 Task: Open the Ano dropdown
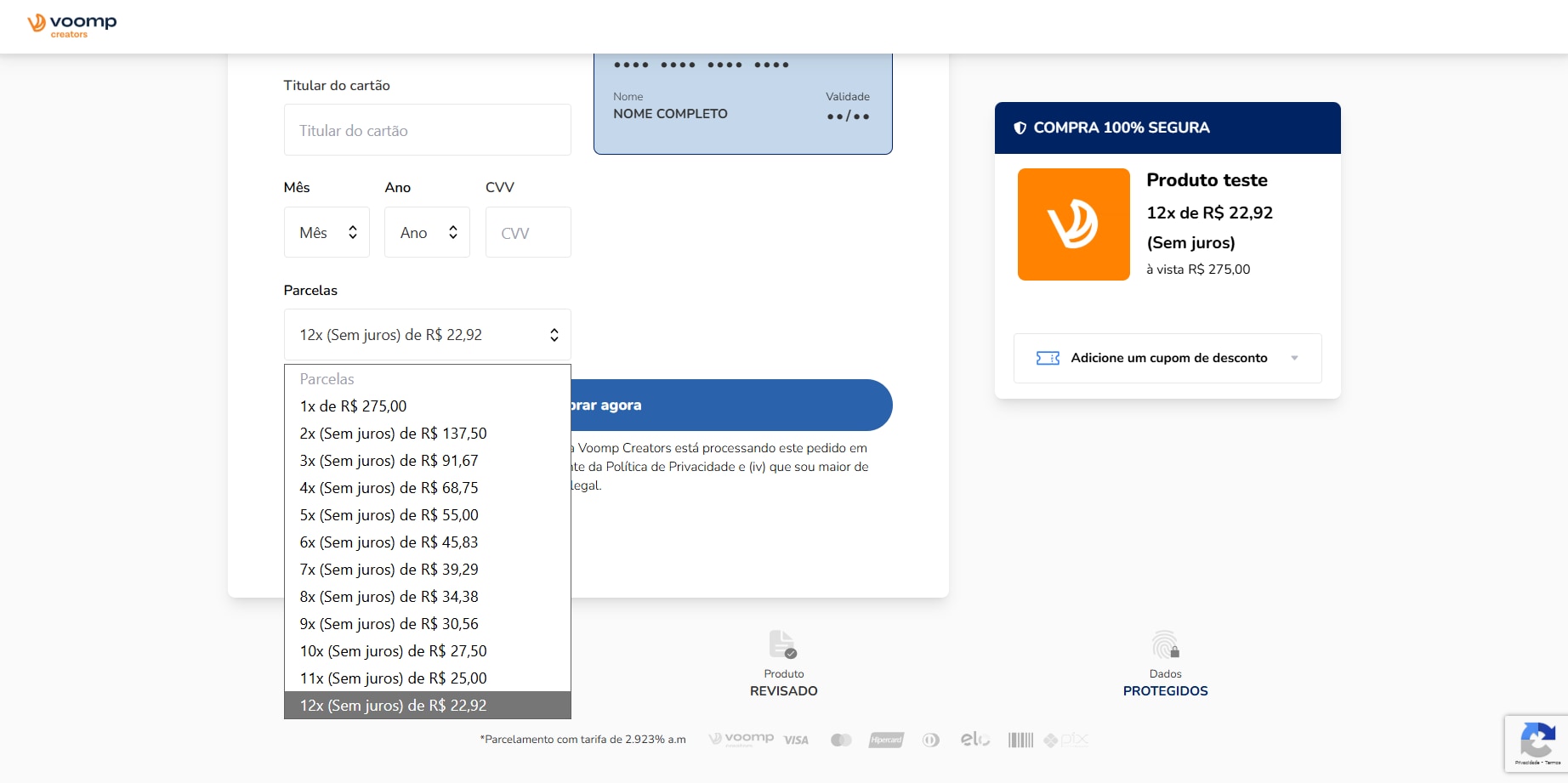pyautogui.click(x=427, y=233)
